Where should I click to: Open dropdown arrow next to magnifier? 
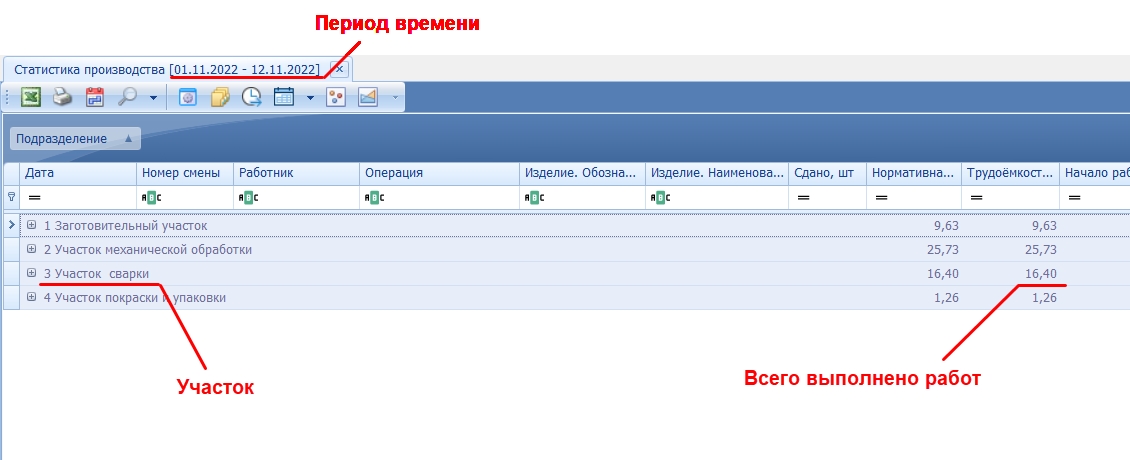click(153, 97)
